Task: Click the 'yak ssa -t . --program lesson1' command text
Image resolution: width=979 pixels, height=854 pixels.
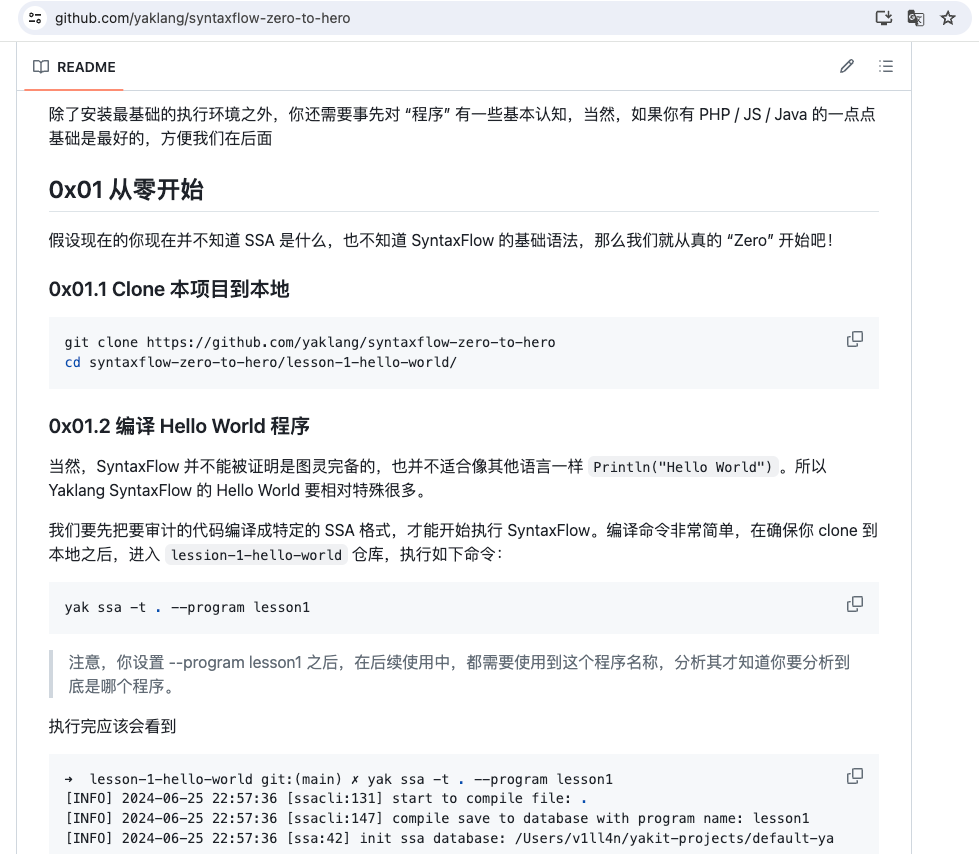Action: point(187,607)
